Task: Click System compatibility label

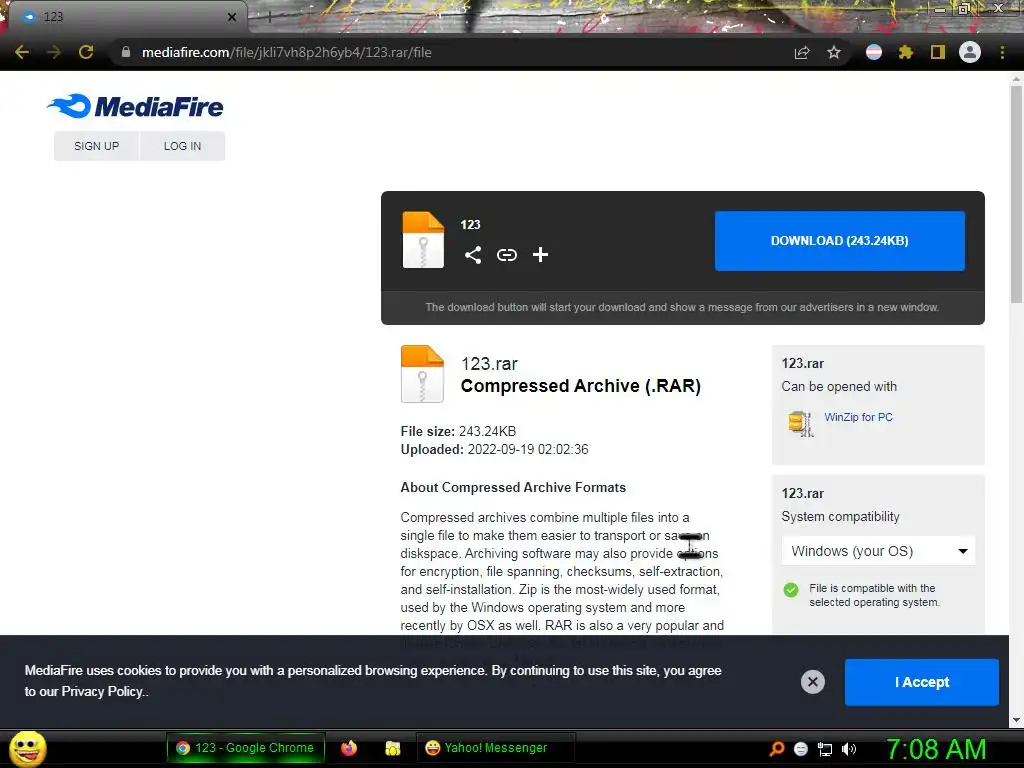Action: tap(840, 517)
